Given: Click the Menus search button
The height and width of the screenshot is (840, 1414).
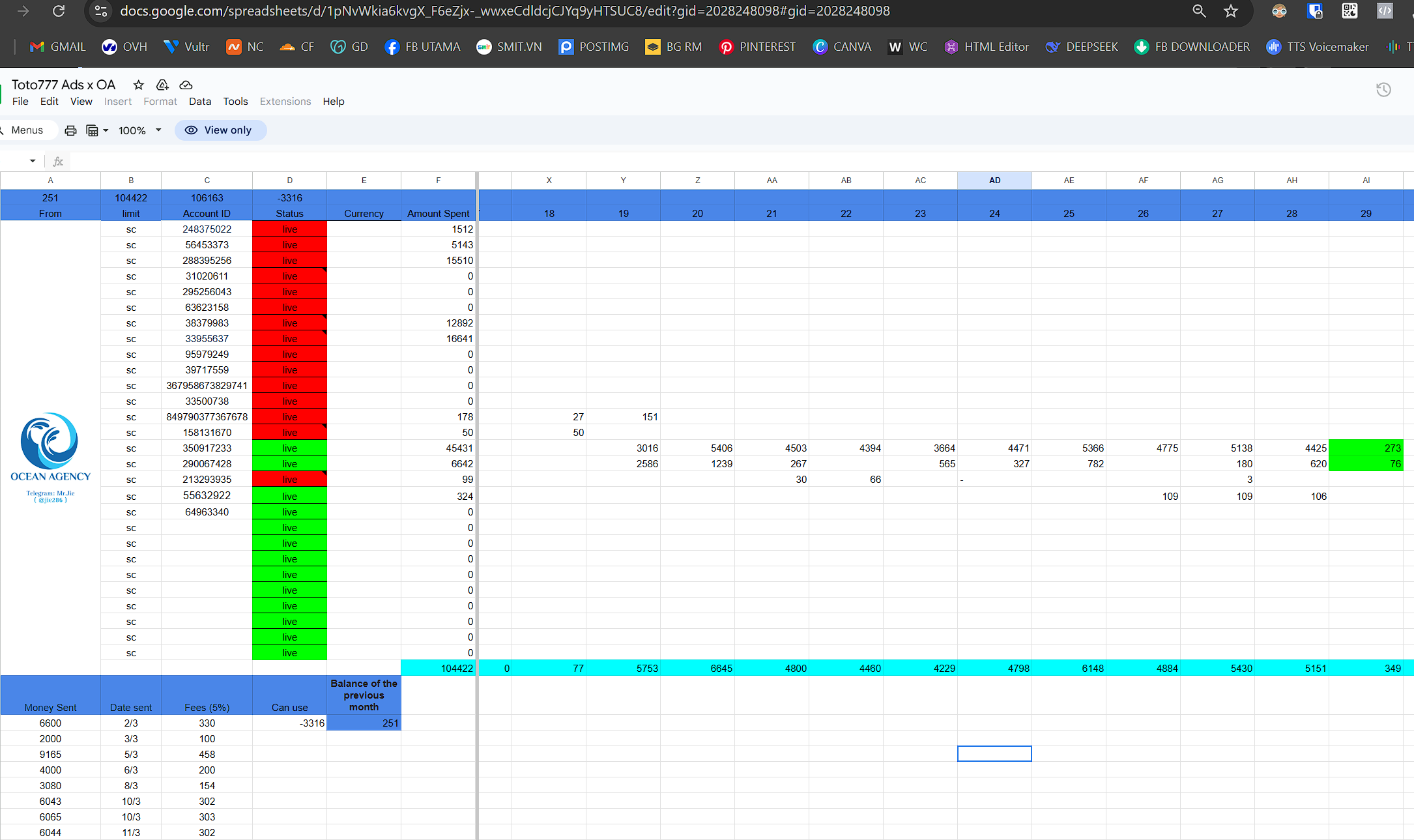Looking at the screenshot, I should point(26,130).
